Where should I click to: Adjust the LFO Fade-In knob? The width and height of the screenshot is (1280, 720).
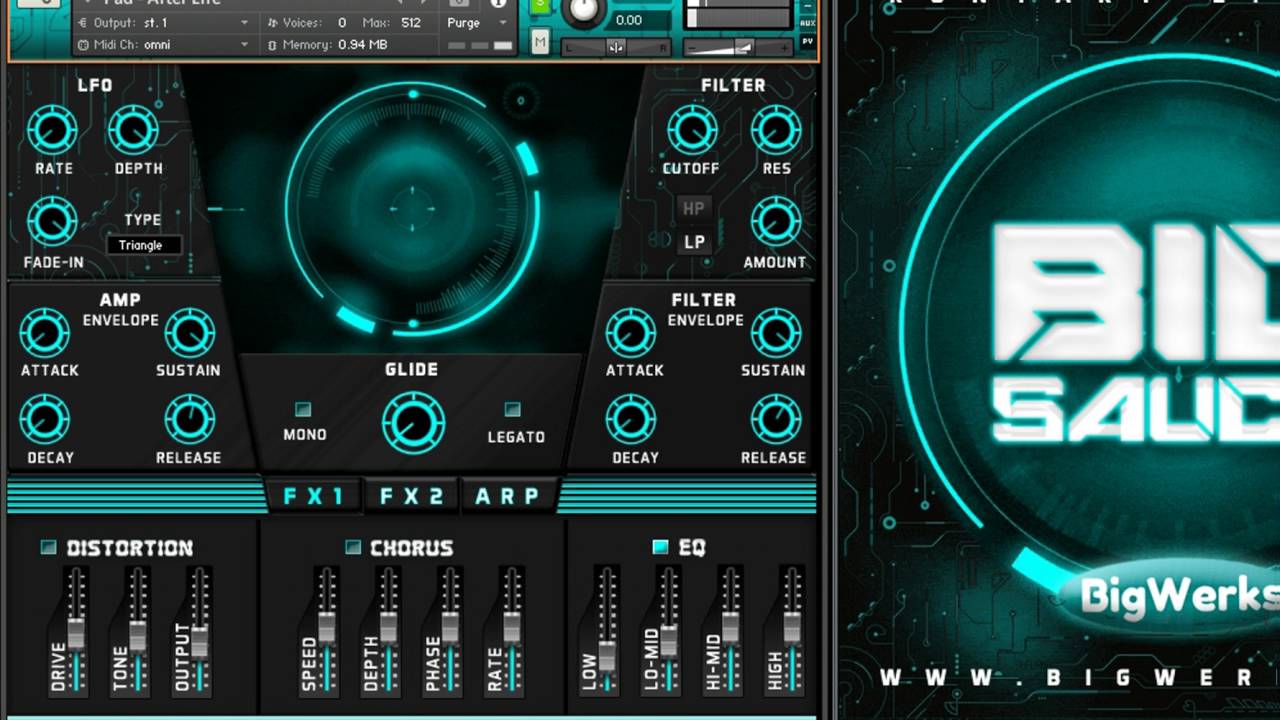pos(52,221)
